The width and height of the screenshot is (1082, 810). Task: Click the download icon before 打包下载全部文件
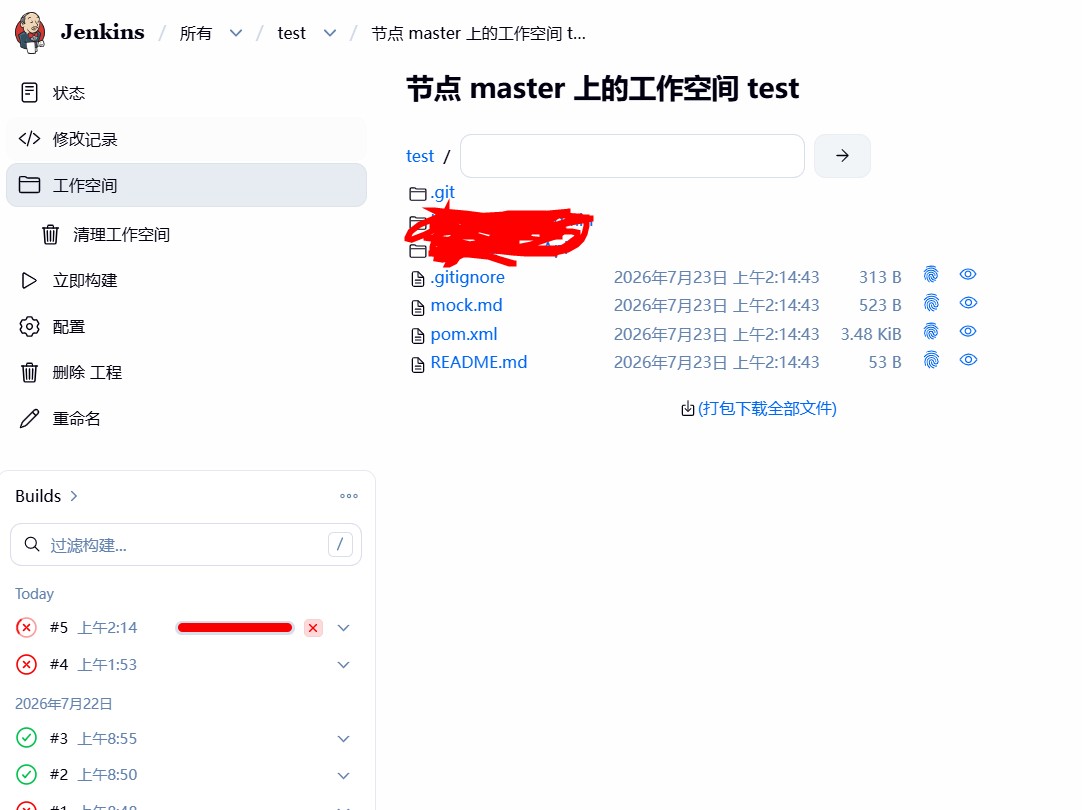point(687,409)
